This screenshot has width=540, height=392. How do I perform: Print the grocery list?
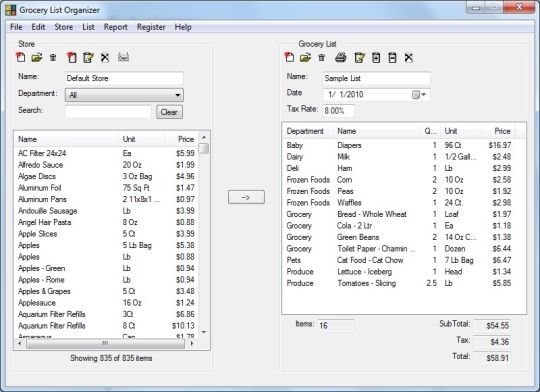[341, 57]
